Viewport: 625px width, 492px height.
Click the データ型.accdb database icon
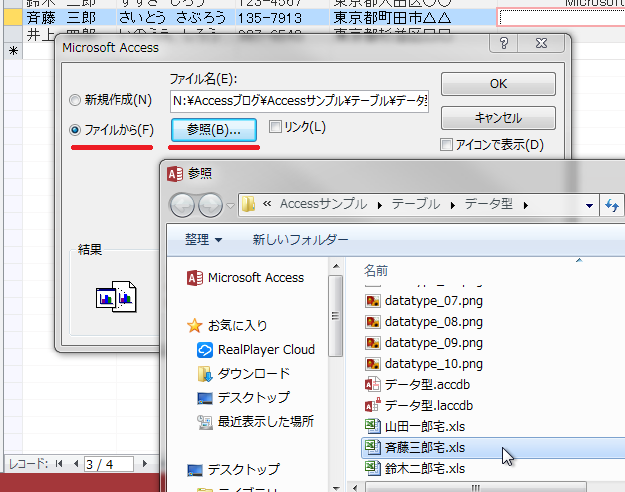click(x=373, y=385)
